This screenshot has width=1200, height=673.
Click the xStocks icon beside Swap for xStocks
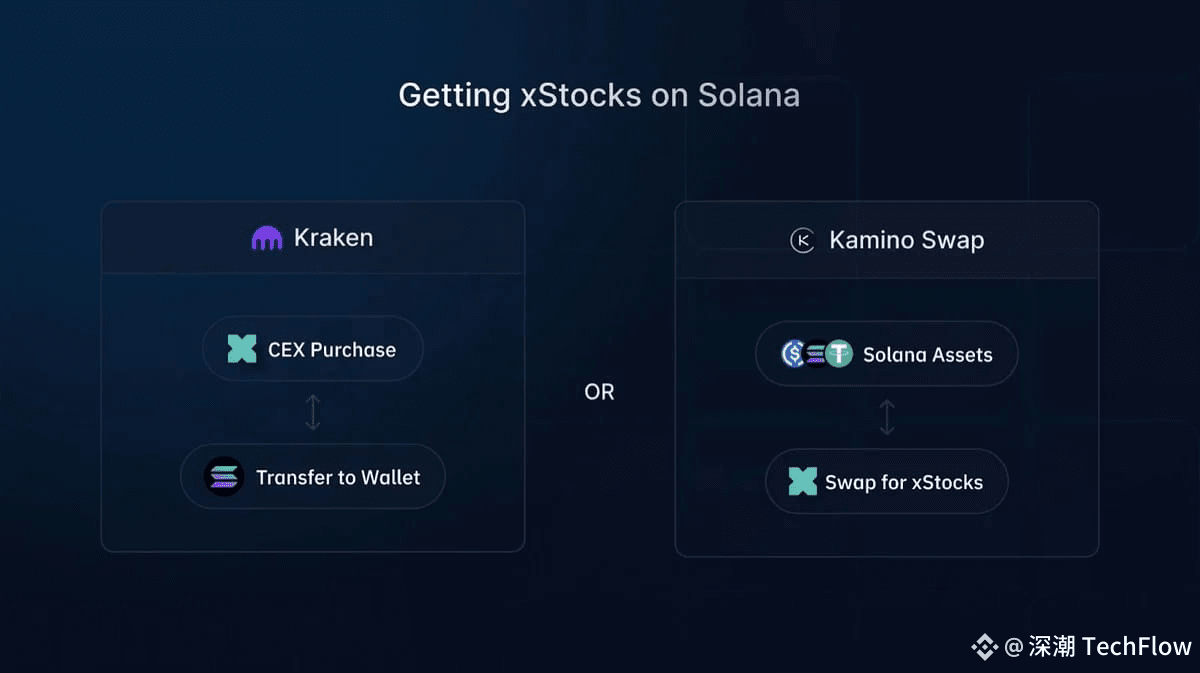(x=803, y=482)
